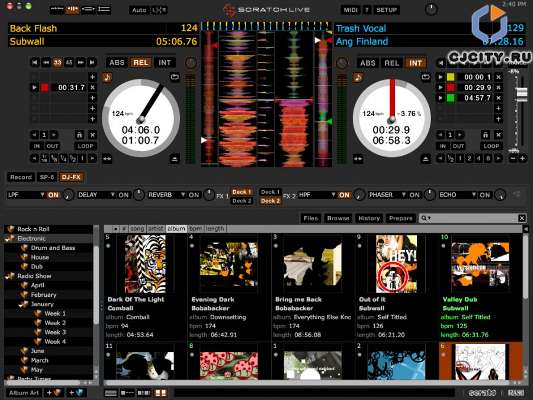Set left deck to INT mode
Image resolution: width=533 pixels, height=400 pixels.
165,63
